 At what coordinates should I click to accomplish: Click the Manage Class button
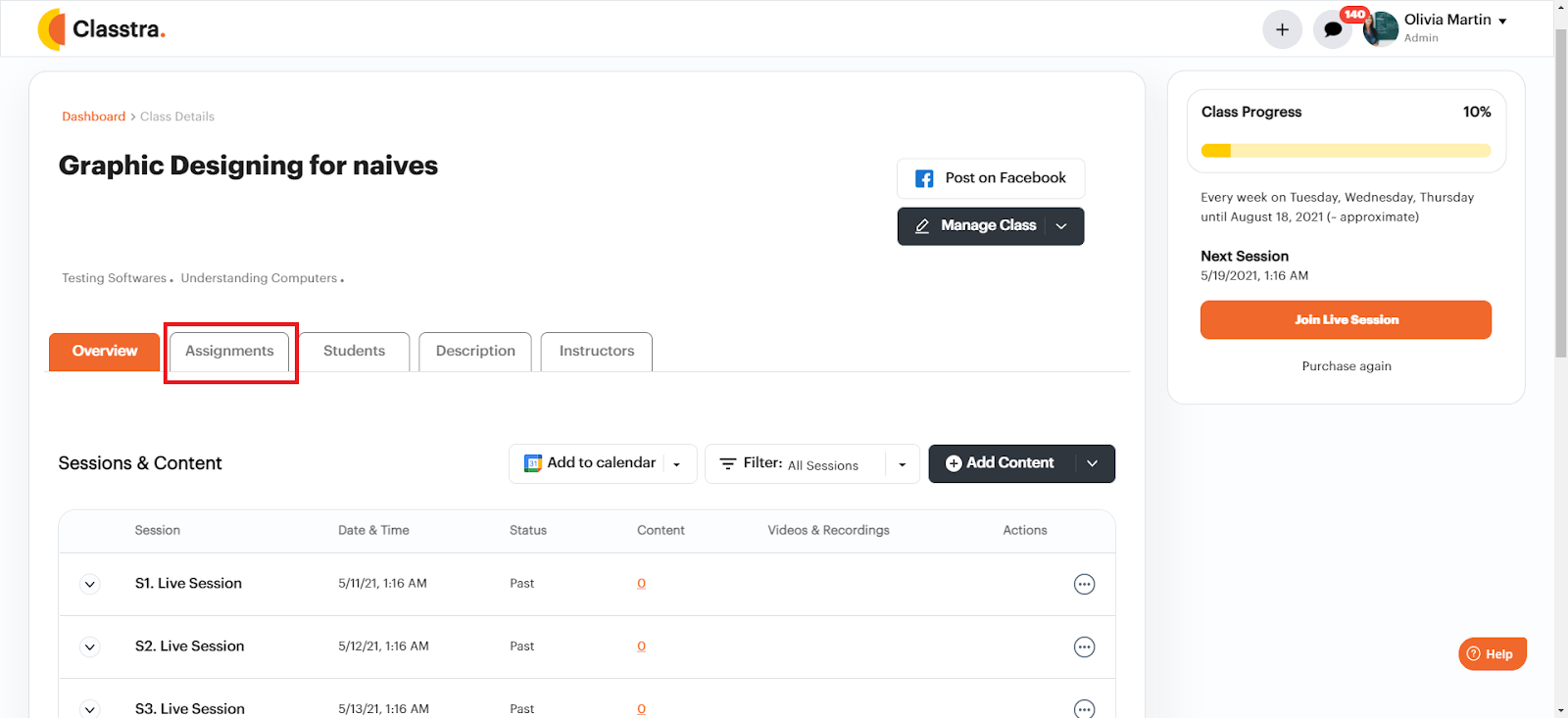[991, 226]
